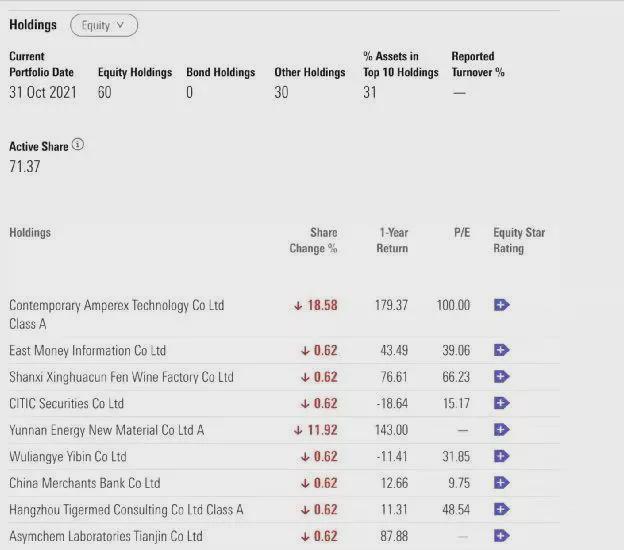This screenshot has width=624, height=550.
Task: Open East Money Information Co Ltd holding
Action: 88,351
